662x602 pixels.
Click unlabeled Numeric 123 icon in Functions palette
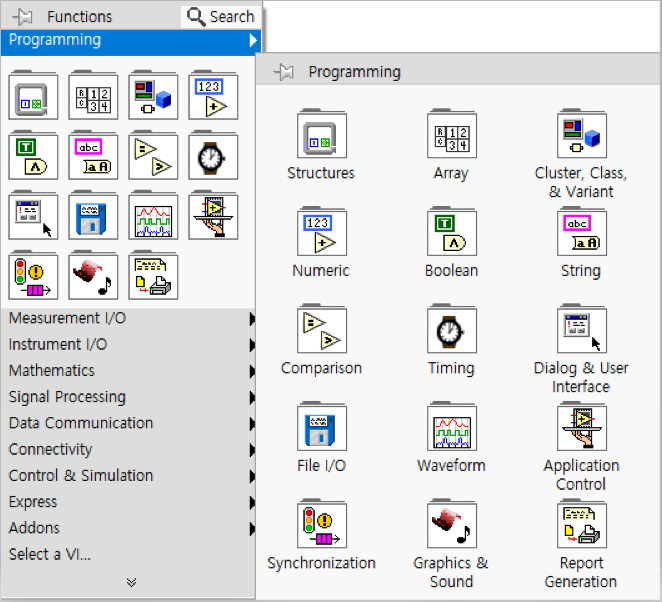tap(213, 95)
